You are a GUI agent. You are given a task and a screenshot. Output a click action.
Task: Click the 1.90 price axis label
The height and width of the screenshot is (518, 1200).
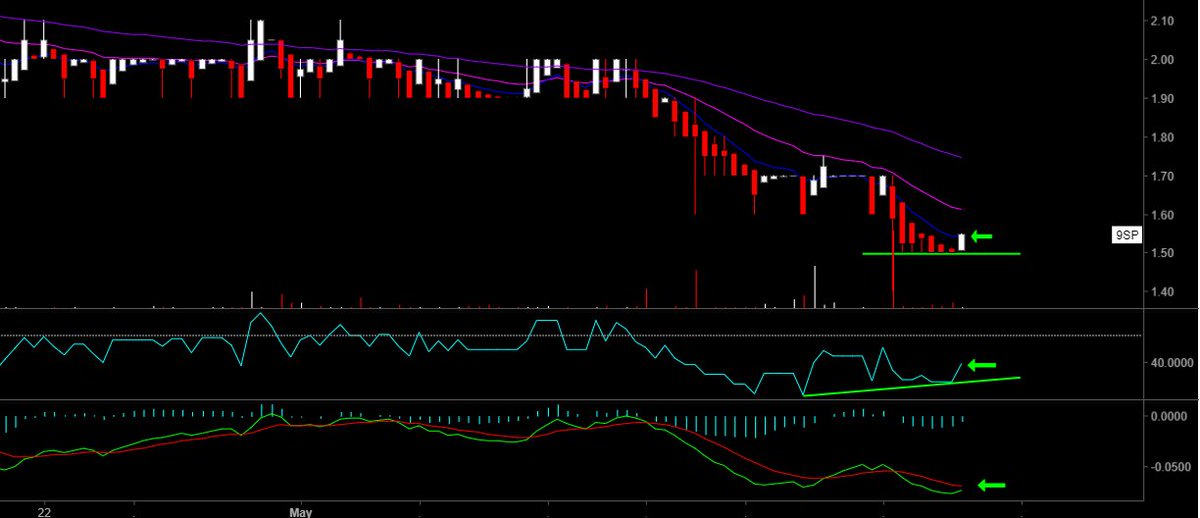(1162, 99)
